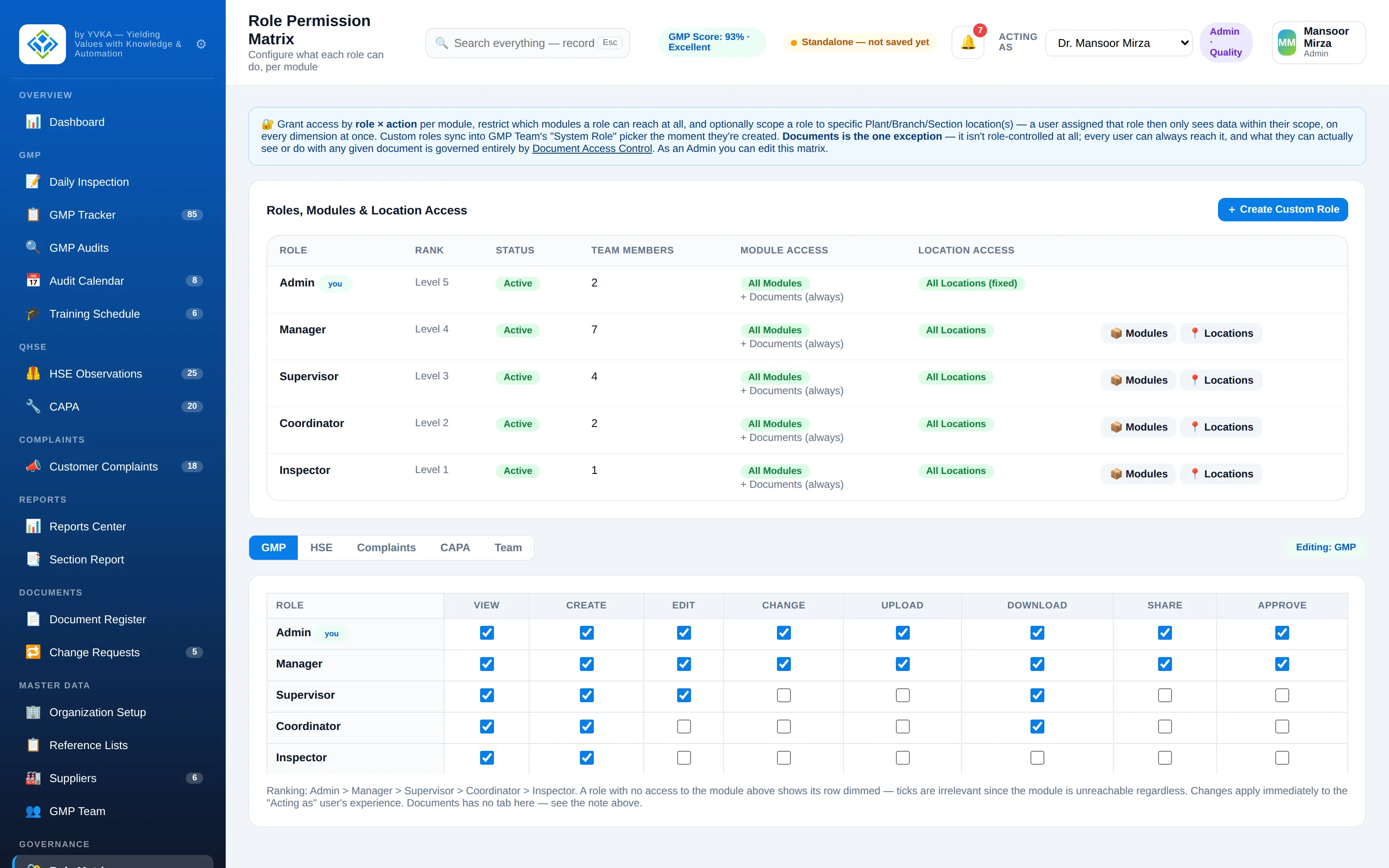The width and height of the screenshot is (1389, 868).
Task: Click the GMP Tracker 85 badge
Action: [x=192, y=215]
